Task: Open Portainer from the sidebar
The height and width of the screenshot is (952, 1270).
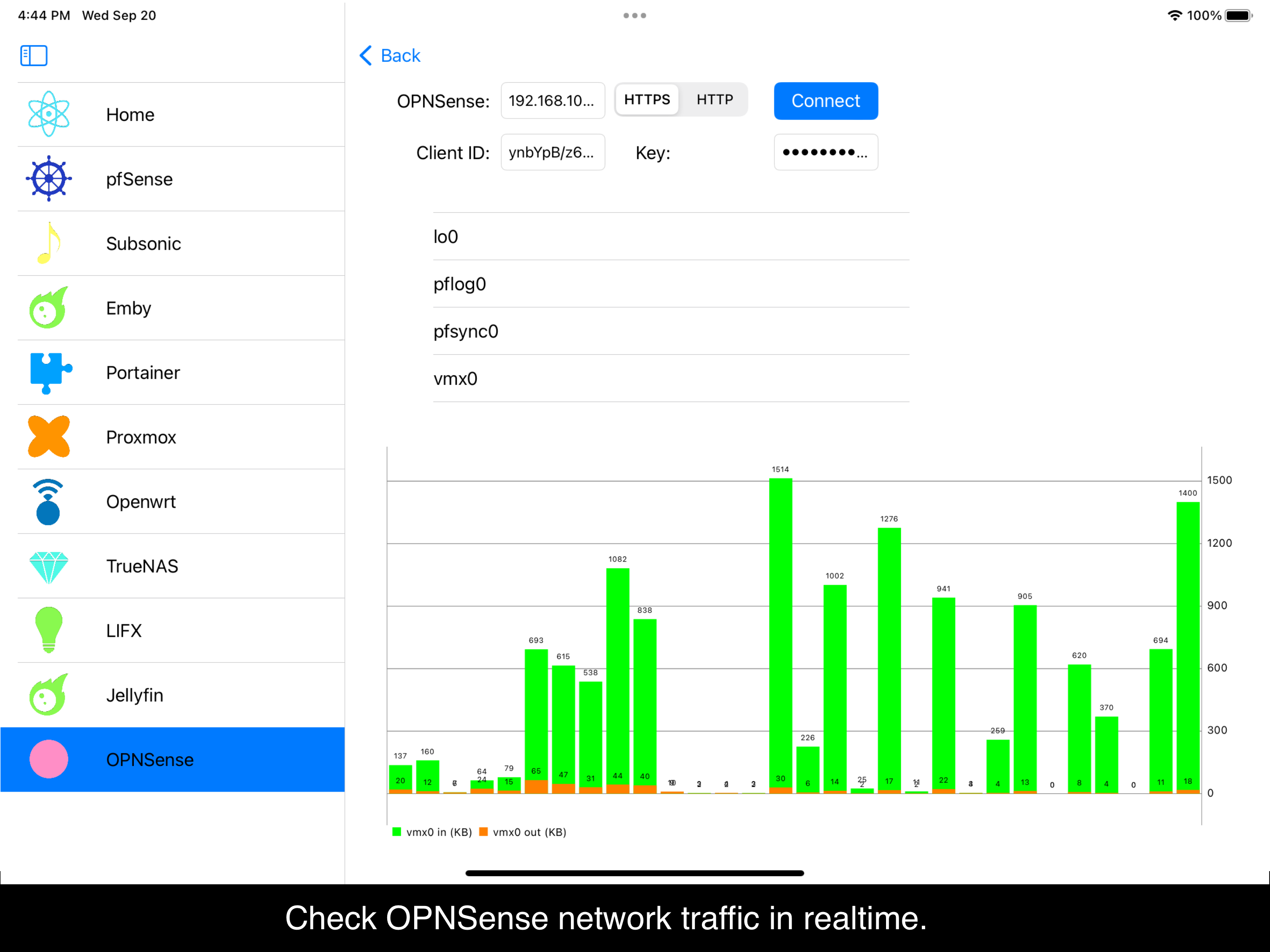Action: 181,373
